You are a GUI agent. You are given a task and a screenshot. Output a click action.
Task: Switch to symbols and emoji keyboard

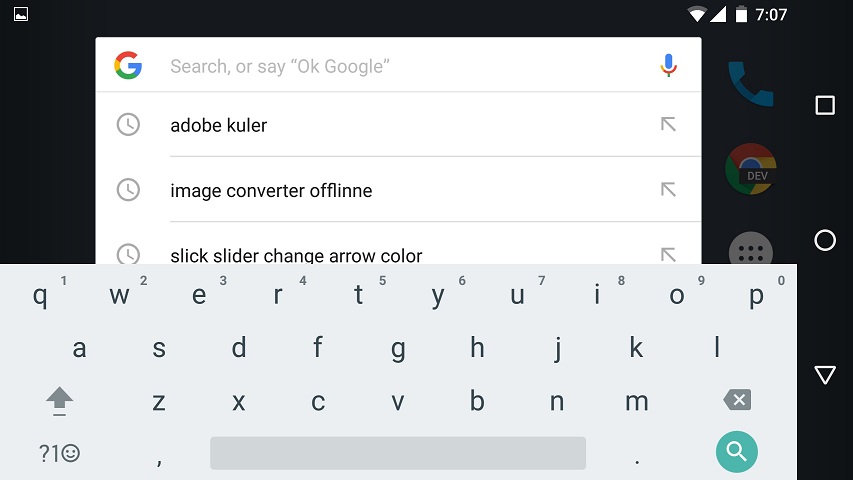point(59,453)
